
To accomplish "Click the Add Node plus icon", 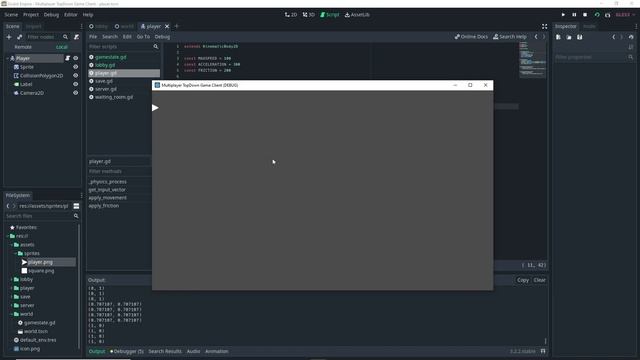I will [x=9, y=37].
